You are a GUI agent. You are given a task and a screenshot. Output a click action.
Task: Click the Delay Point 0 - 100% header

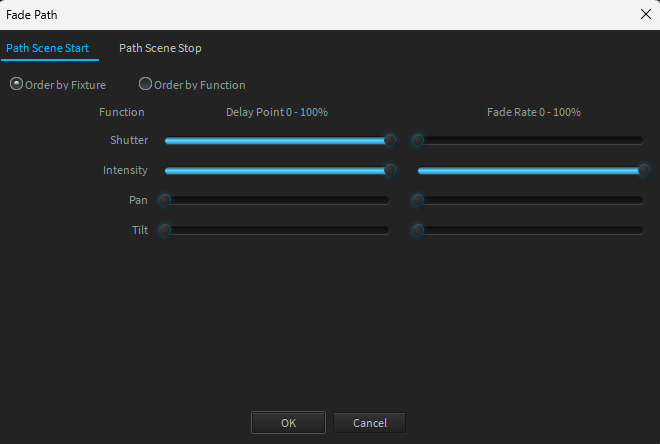tap(277, 112)
